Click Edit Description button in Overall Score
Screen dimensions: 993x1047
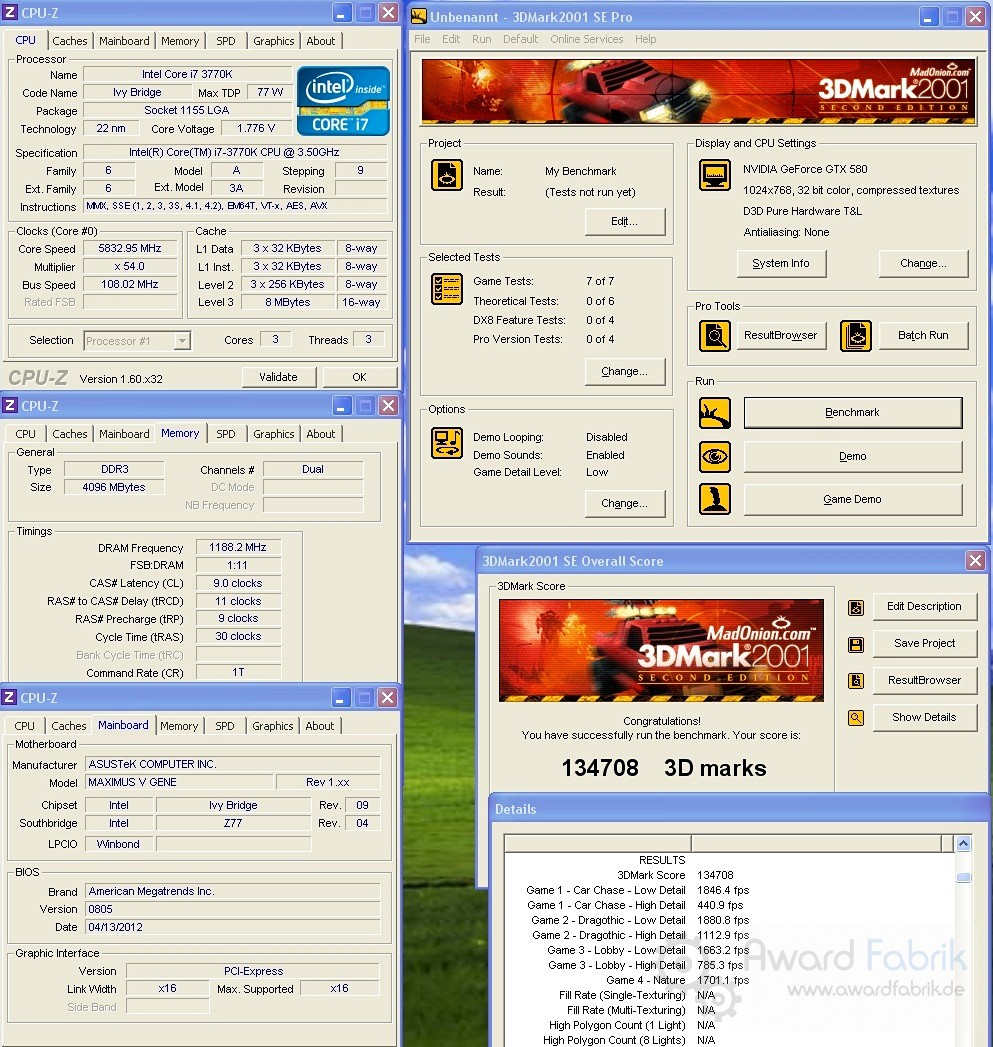click(x=924, y=606)
